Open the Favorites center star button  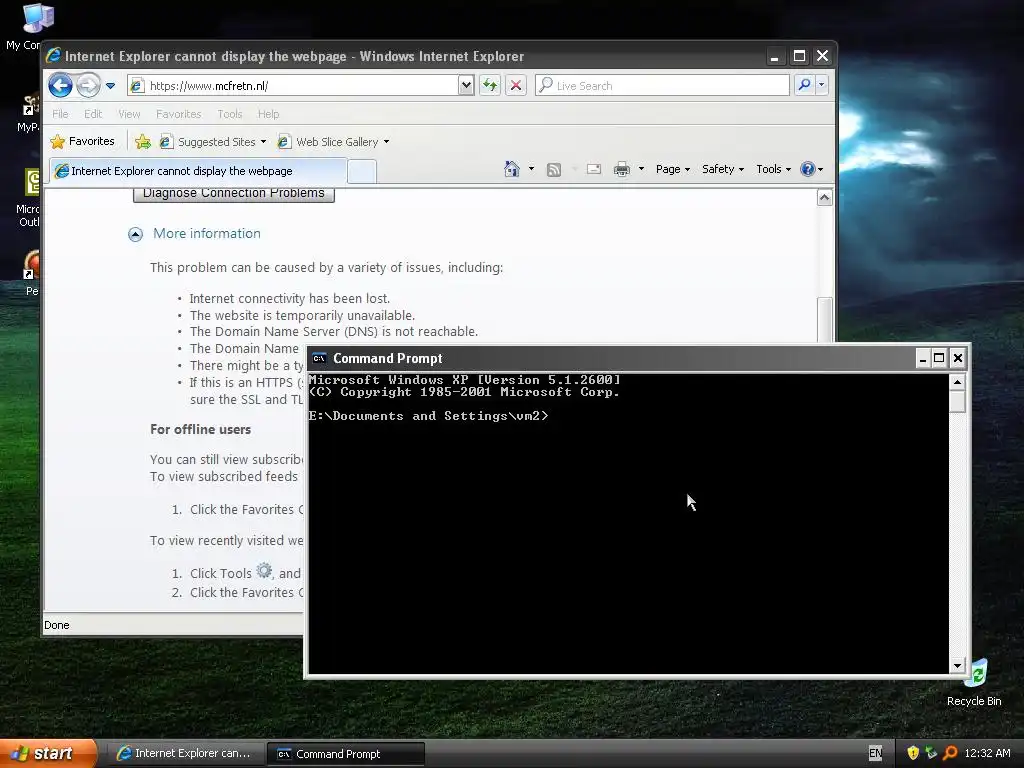coord(83,141)
